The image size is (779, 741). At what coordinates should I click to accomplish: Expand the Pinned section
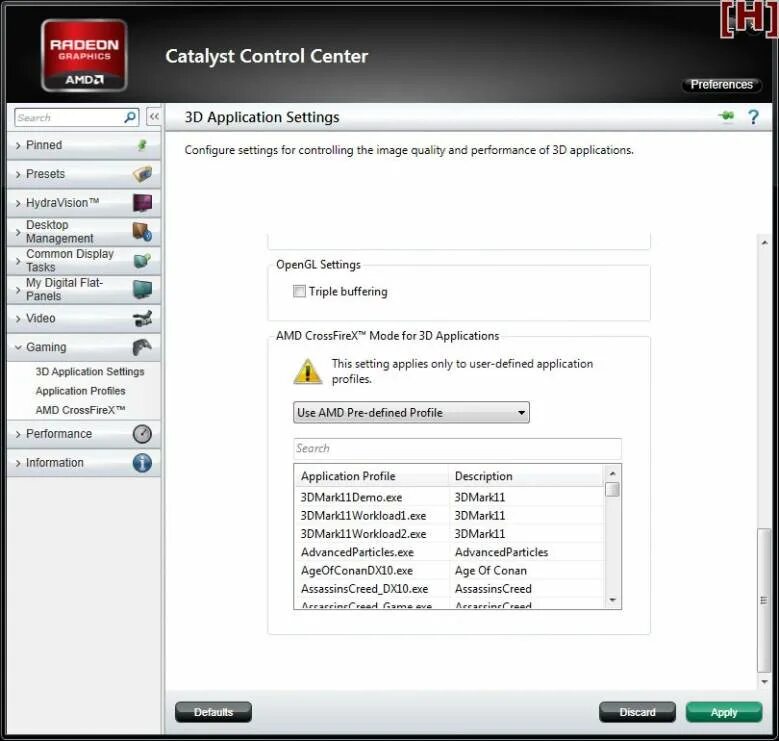(x=83, y=145)
